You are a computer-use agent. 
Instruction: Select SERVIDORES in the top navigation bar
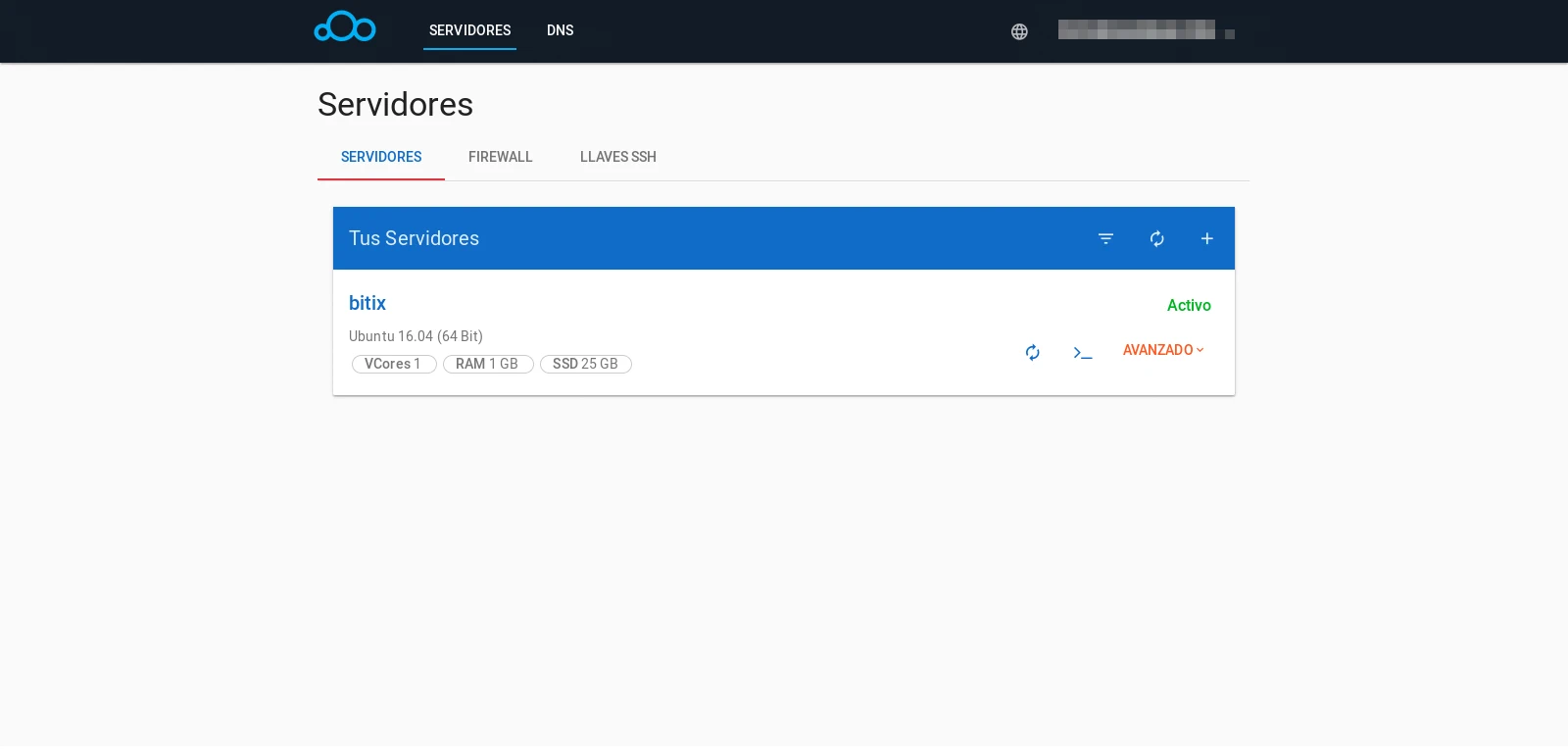pos(469,30)
